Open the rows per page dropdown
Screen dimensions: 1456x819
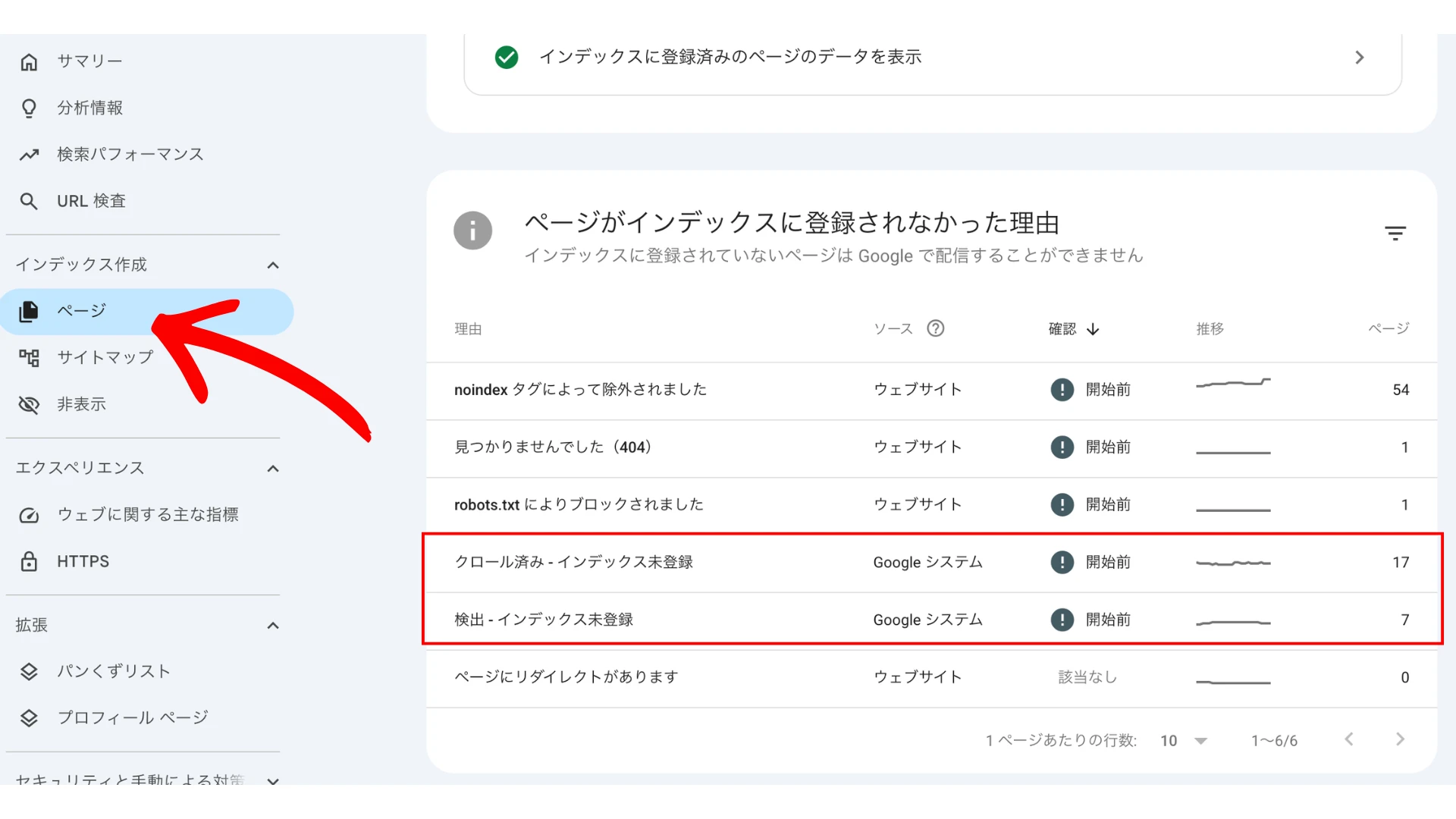click(1184, 741)
